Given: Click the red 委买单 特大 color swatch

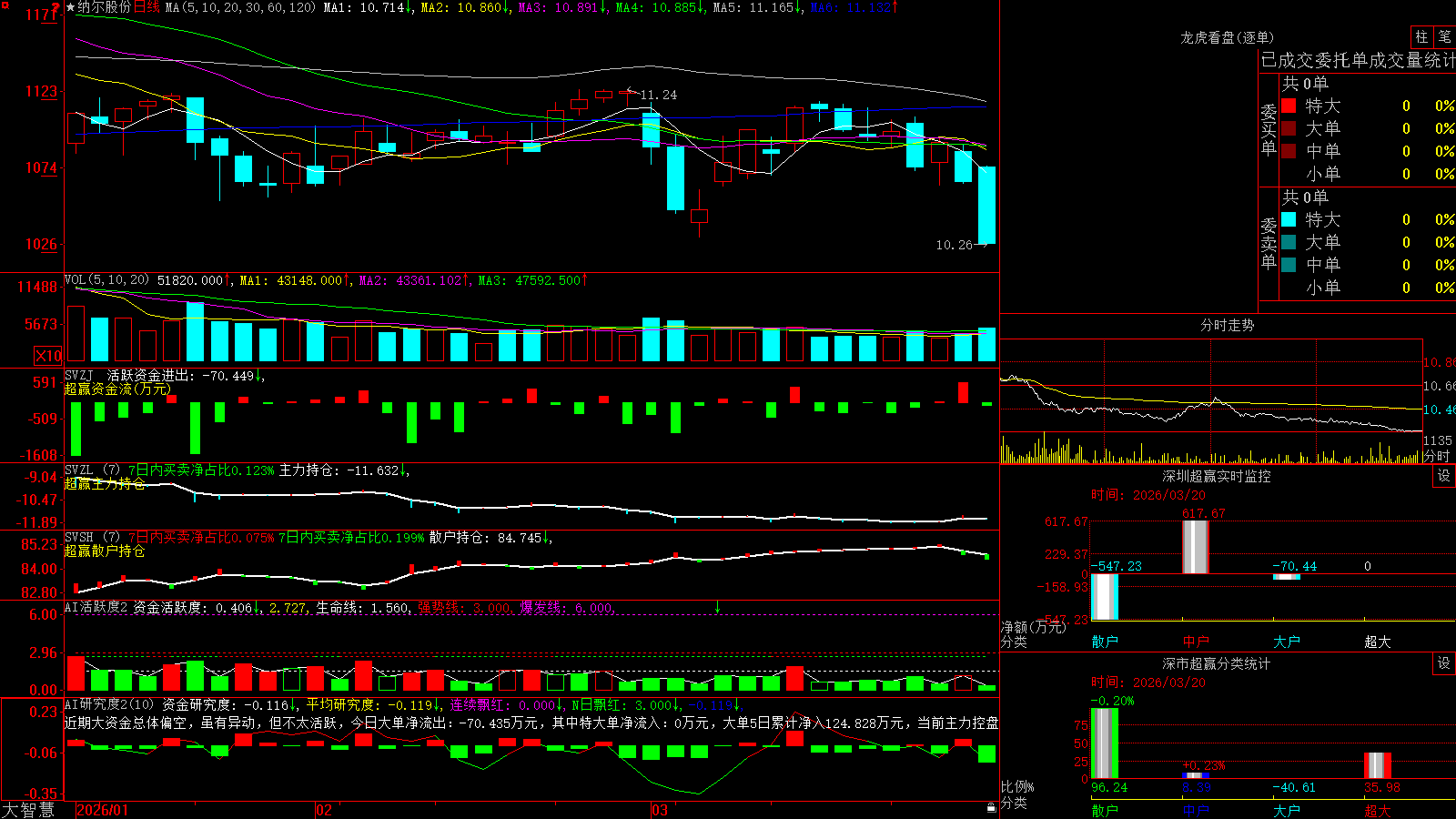Looking at the screenshot, I should pyautogui.click(x=1289, y=106).
